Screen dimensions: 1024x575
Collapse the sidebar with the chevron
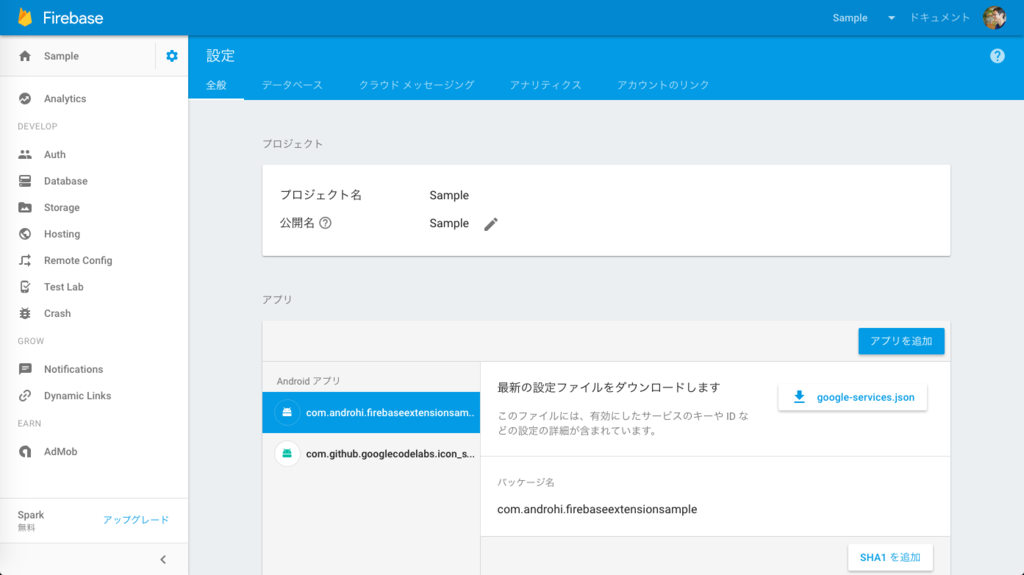click(163, 560)
